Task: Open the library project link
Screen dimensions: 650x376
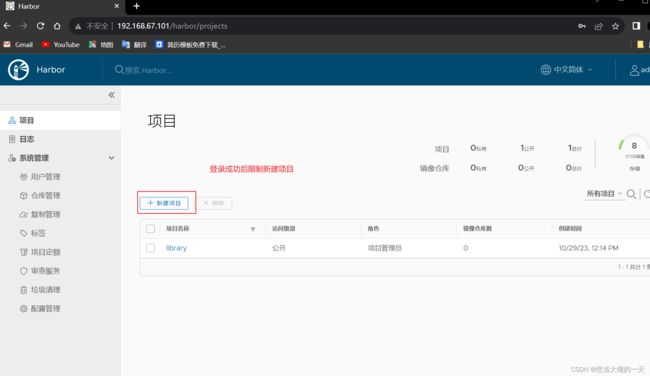Action: [176, 248]
